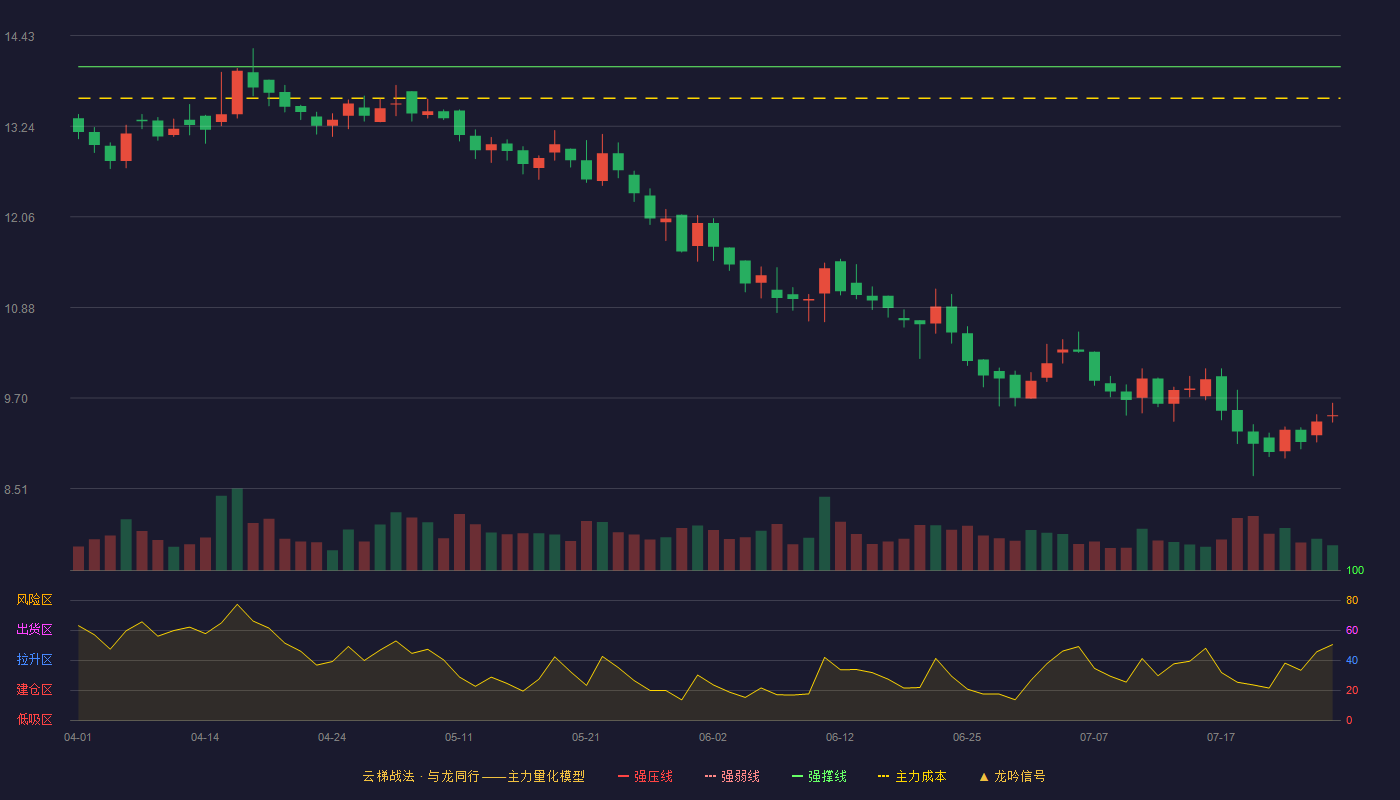The width and height of the screenshot is (1400, 800).
Task: Select the 06-25 date label
Action: (x=967, y=737)
